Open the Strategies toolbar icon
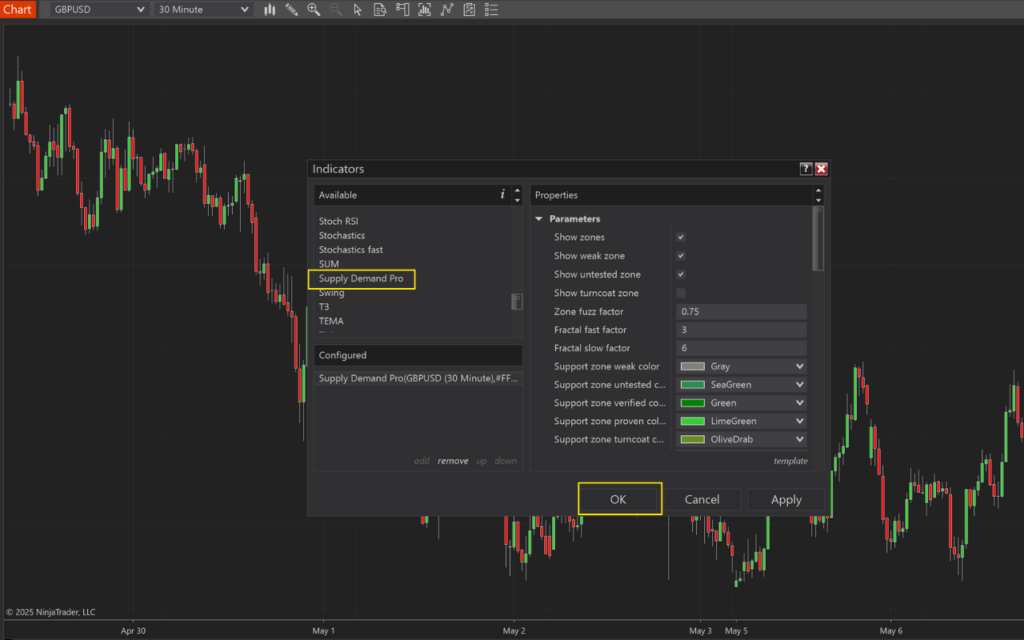Viewport: 1024px width, 640px height. [469, 10]
